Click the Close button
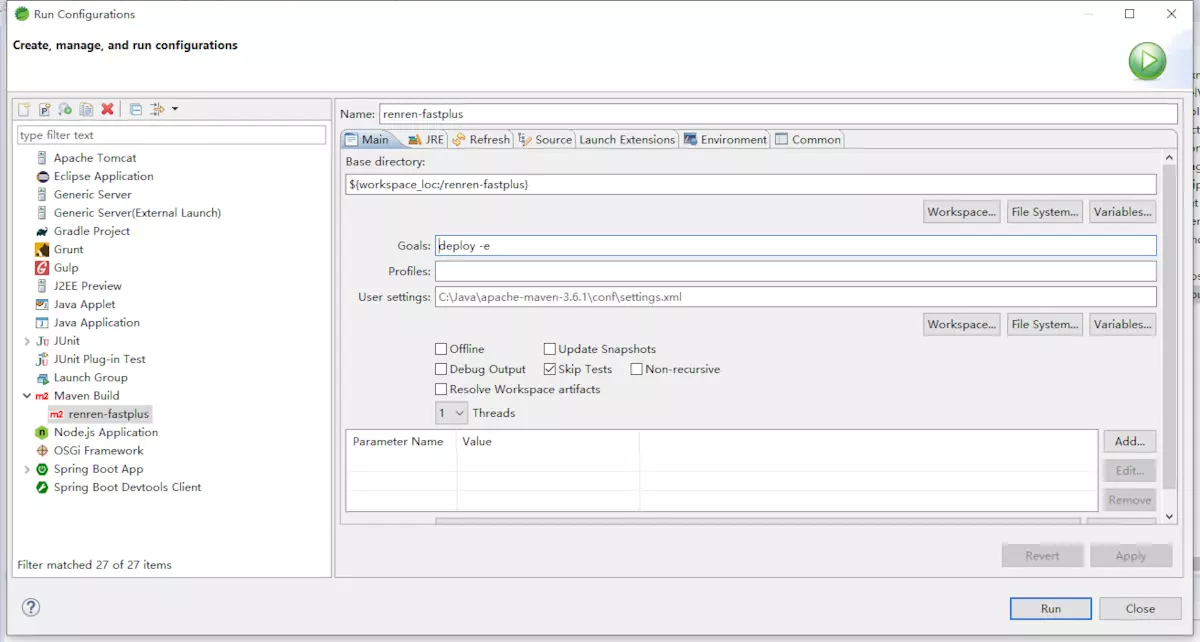 (x=1140, y=608)
